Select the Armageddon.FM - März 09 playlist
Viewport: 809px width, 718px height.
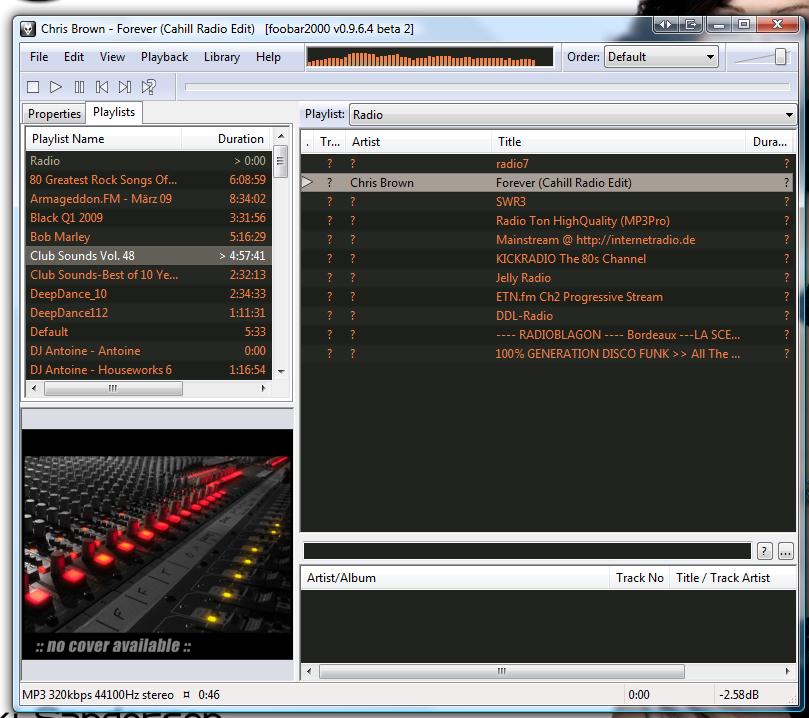pyautogui.click(x=149, y=199)
